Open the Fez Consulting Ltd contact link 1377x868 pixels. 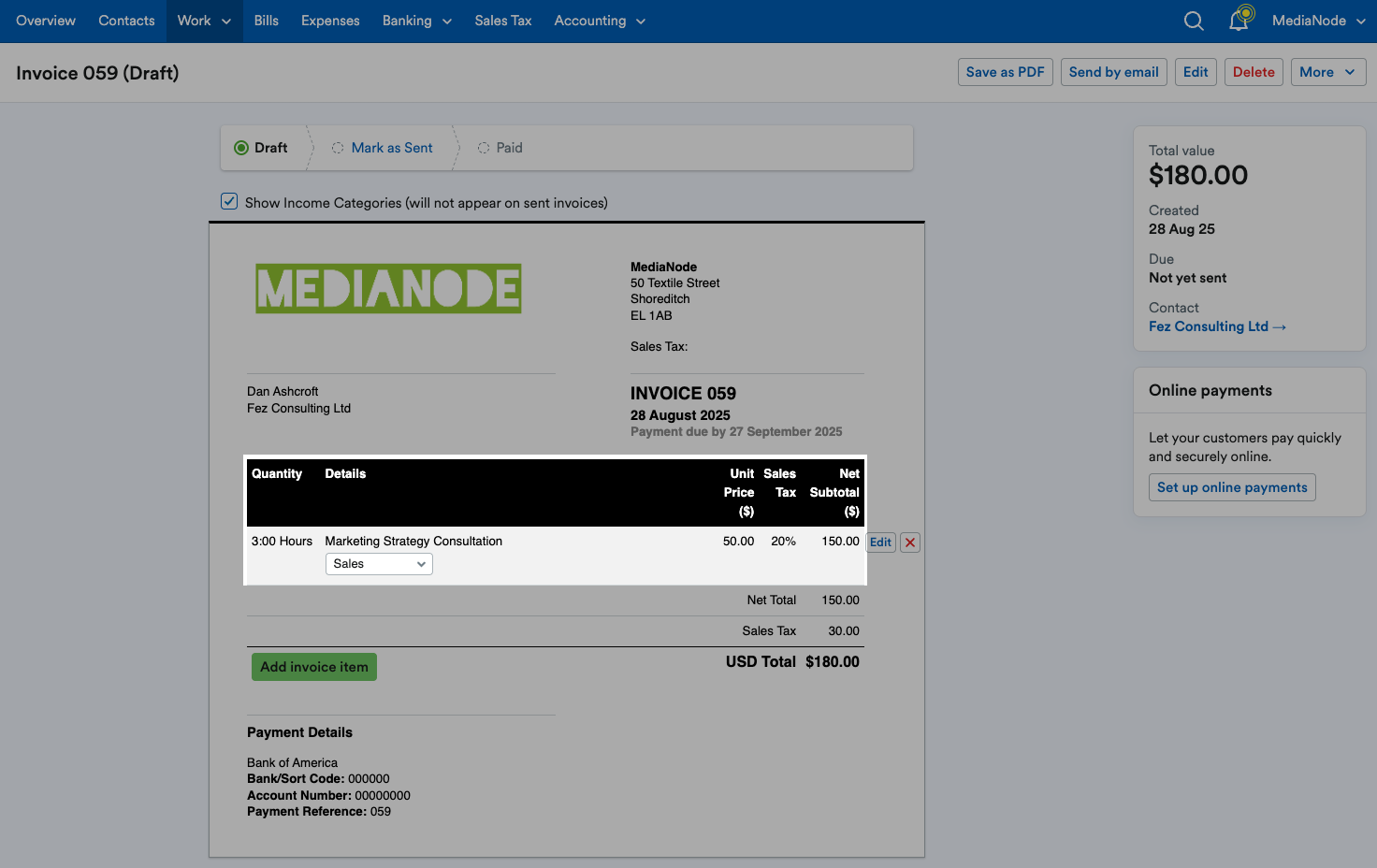pyautogui.click(x=1217, y=326)
